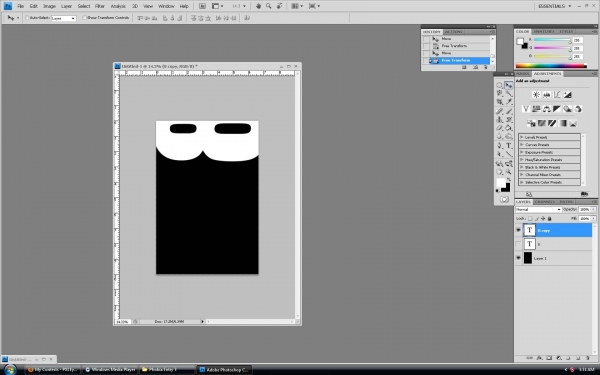Open Windows Media Player from taskbar
600x375 pixels.
[x=110, y=370]
